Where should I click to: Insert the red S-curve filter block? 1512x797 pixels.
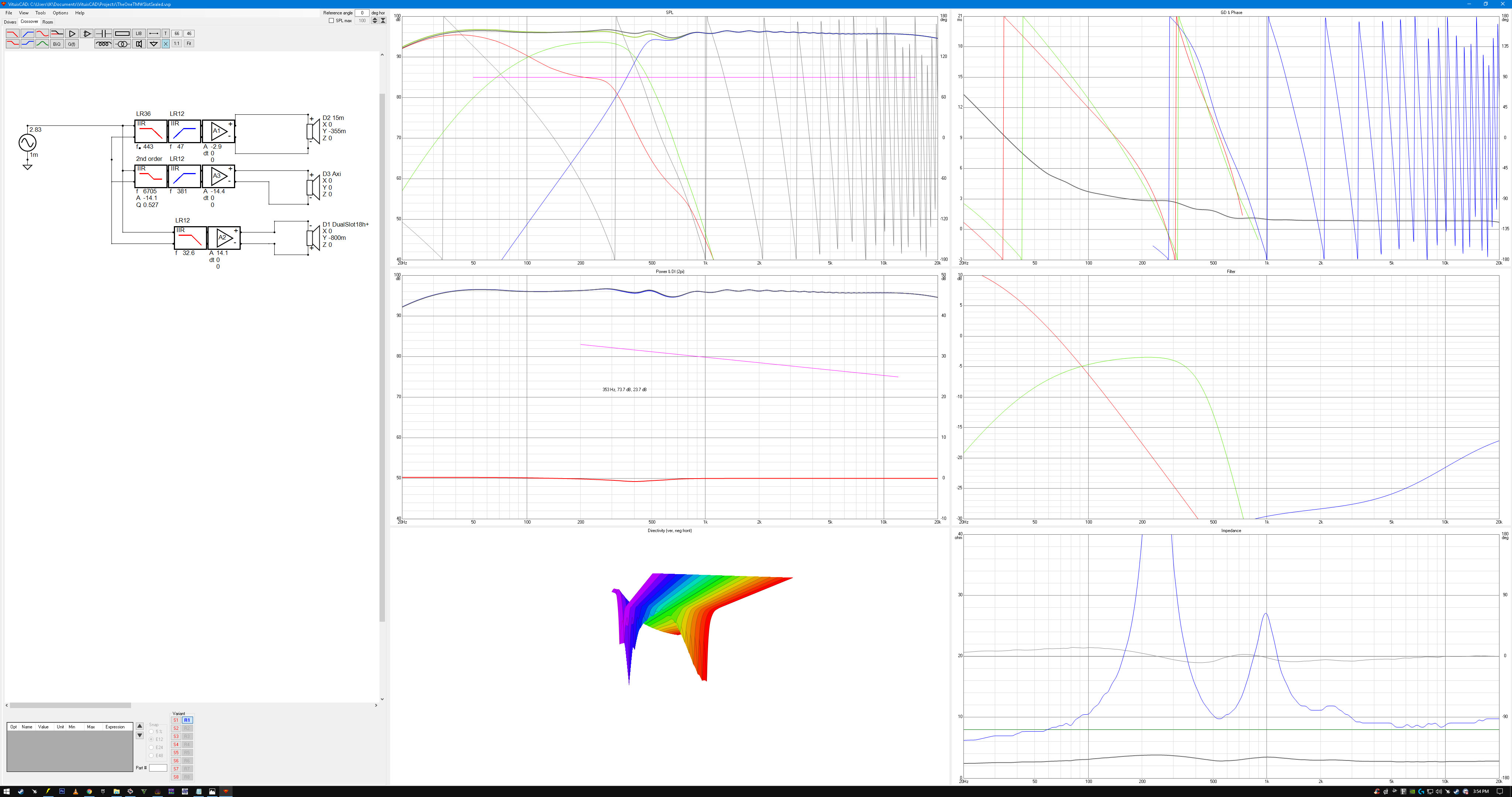coord(42,34)
